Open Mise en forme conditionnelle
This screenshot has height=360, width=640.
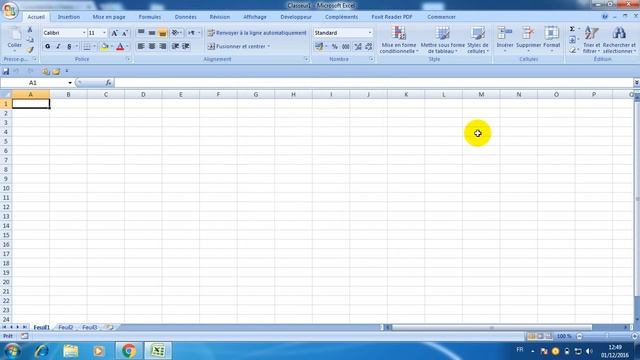[398, 40]
